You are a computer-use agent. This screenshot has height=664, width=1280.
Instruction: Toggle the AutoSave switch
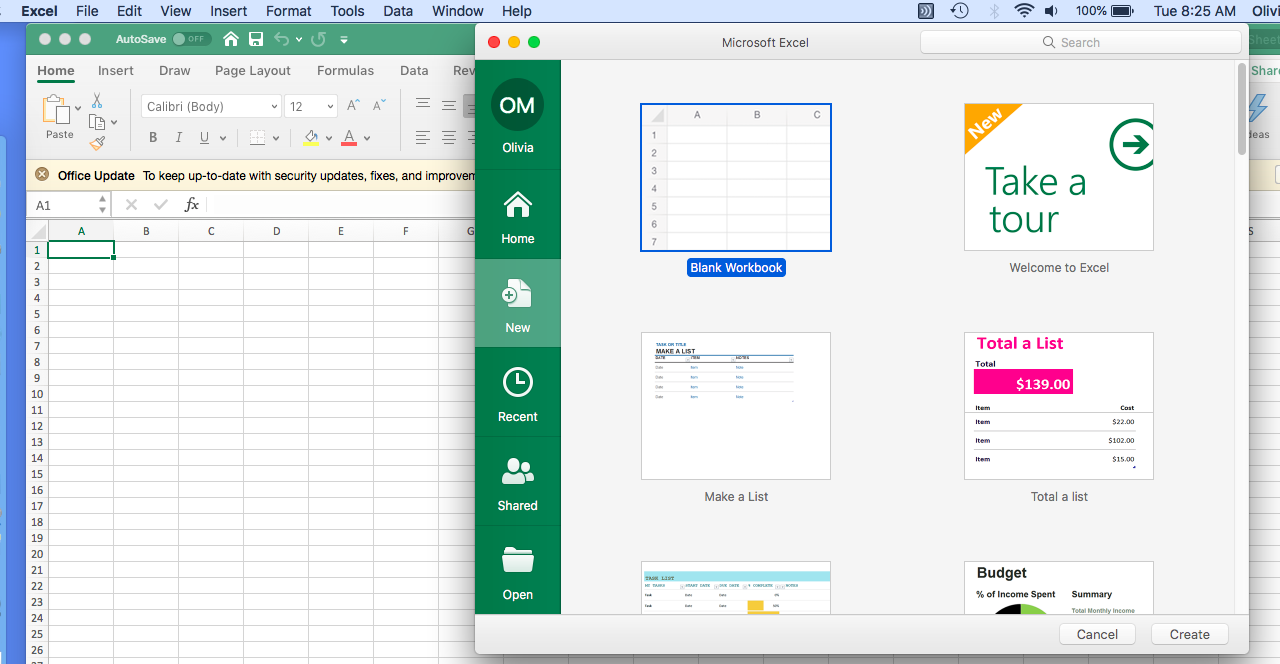pos(190,39)
